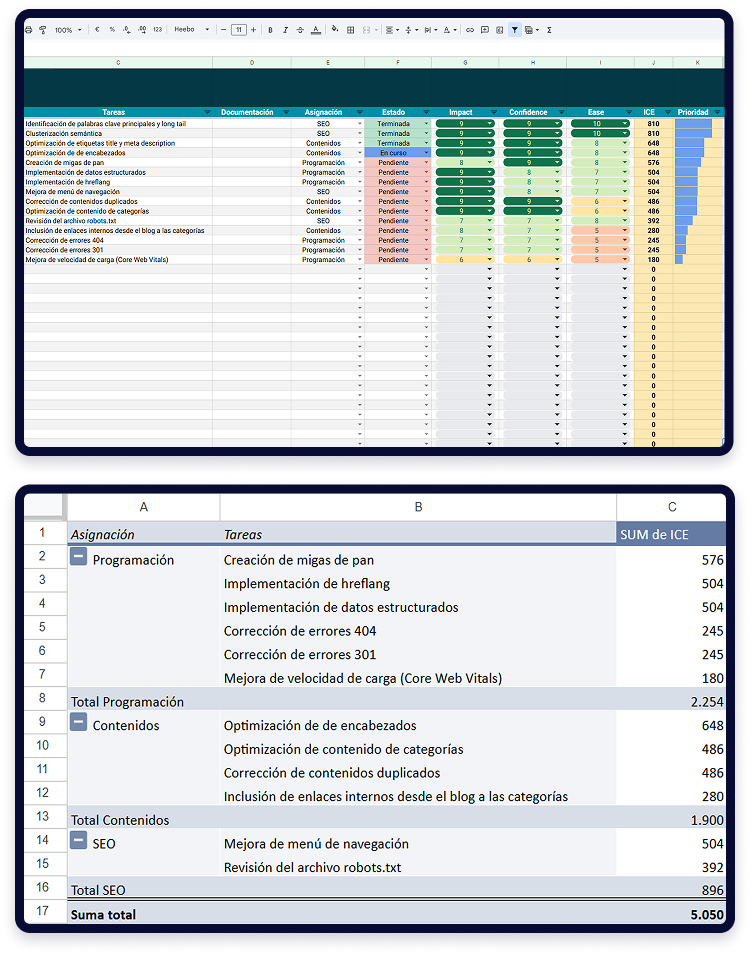Format selected cells as percent

[112, 30]
